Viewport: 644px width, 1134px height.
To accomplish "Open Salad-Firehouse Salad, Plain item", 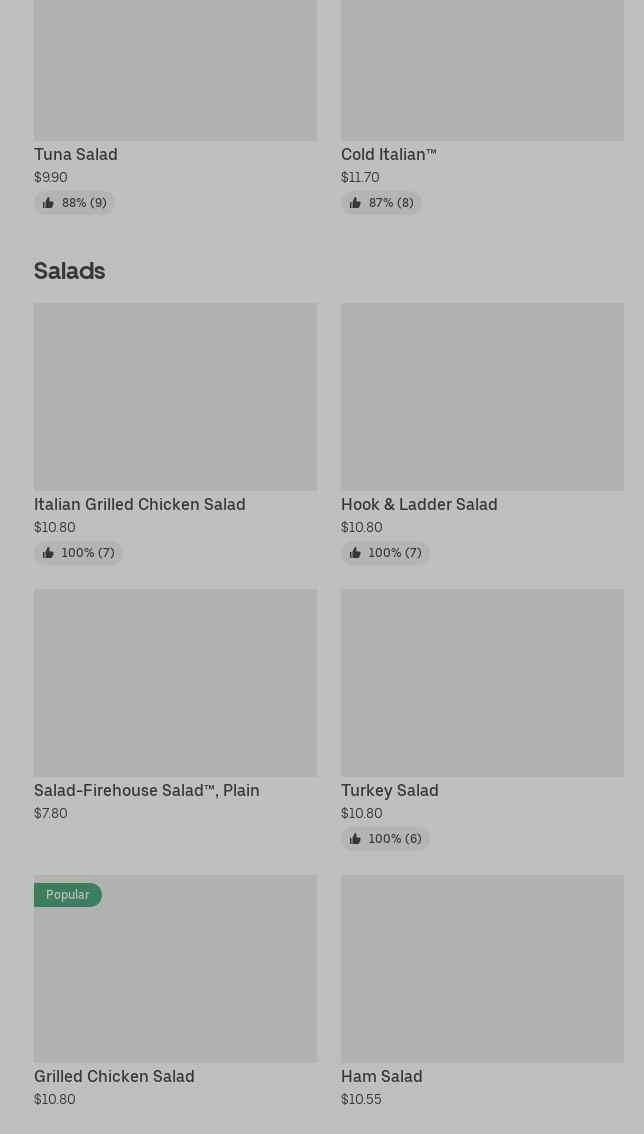I will [147, 790].
